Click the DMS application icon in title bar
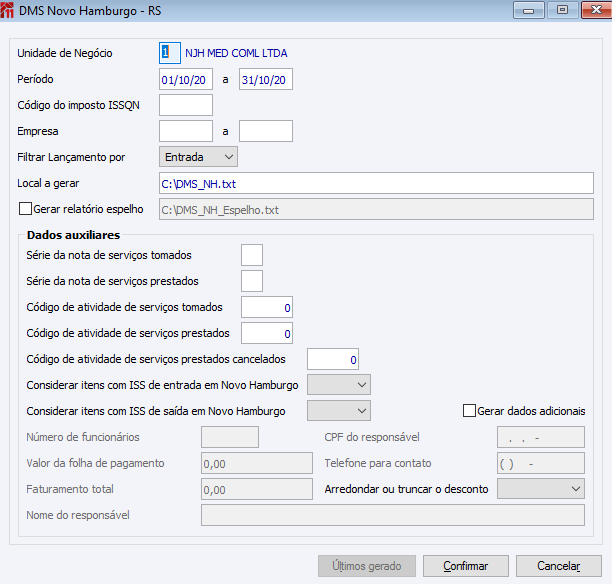 pyautogui.click(x=7, y=10)
